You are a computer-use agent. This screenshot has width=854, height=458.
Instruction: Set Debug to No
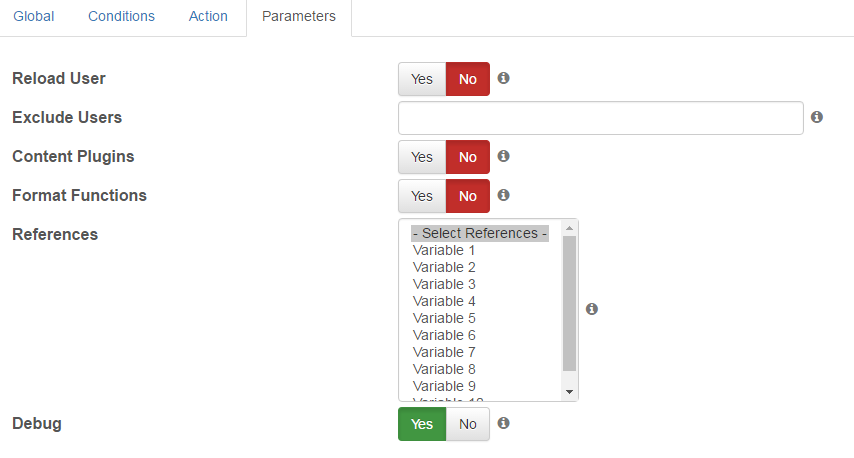468,424
